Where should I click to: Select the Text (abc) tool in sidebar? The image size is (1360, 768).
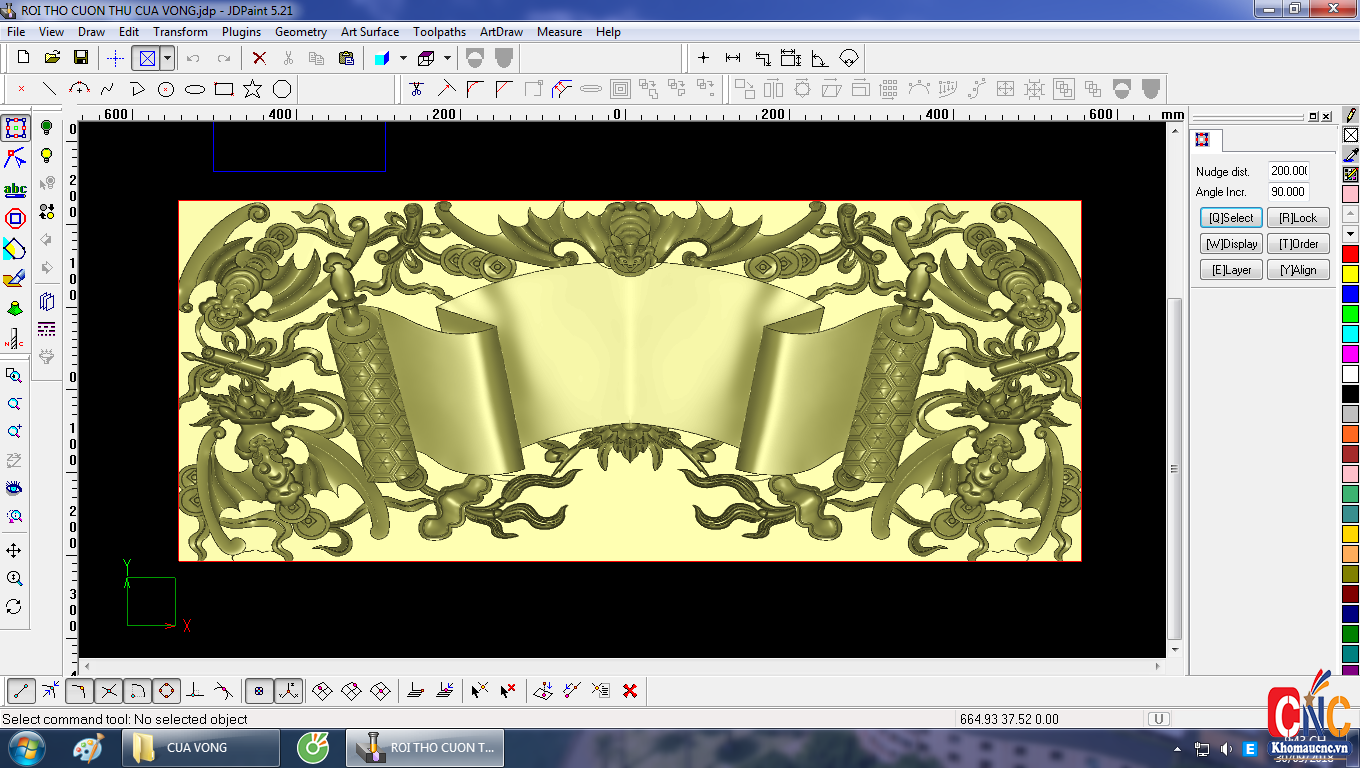tap(15, 189)
